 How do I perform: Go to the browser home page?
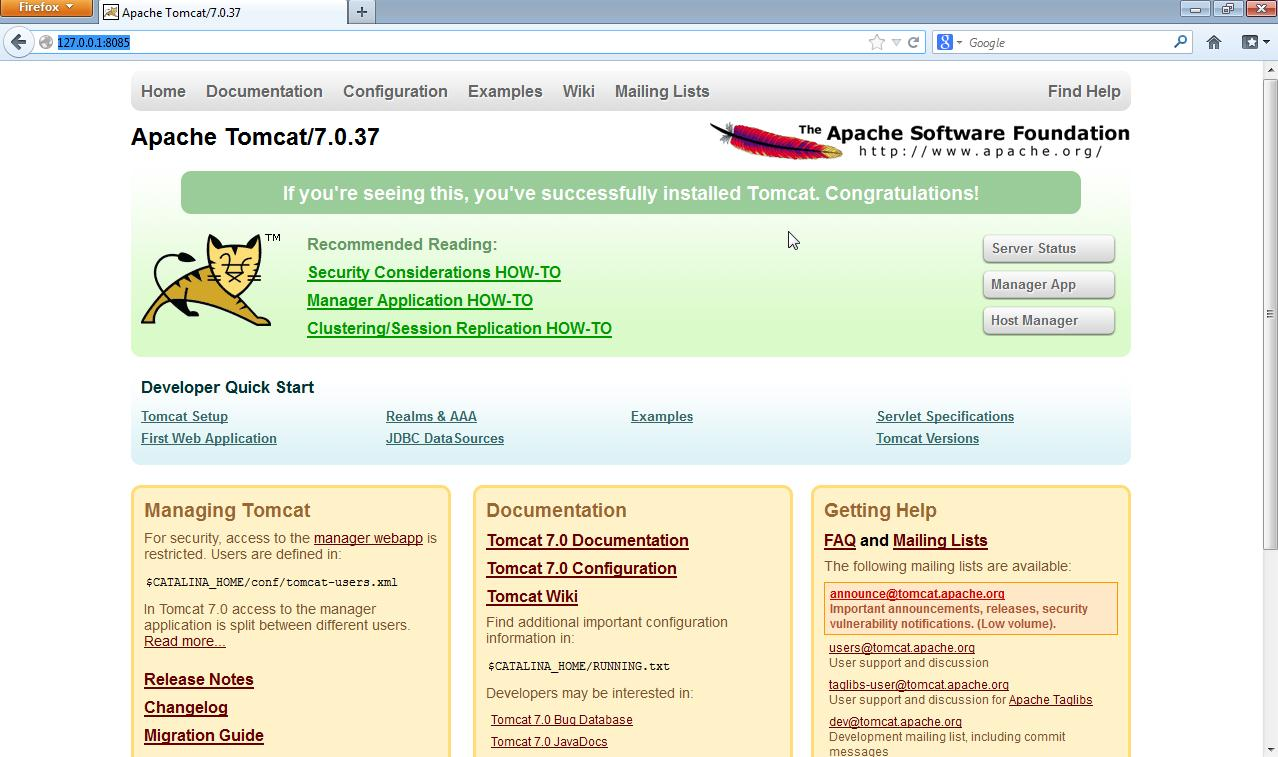1214,42
